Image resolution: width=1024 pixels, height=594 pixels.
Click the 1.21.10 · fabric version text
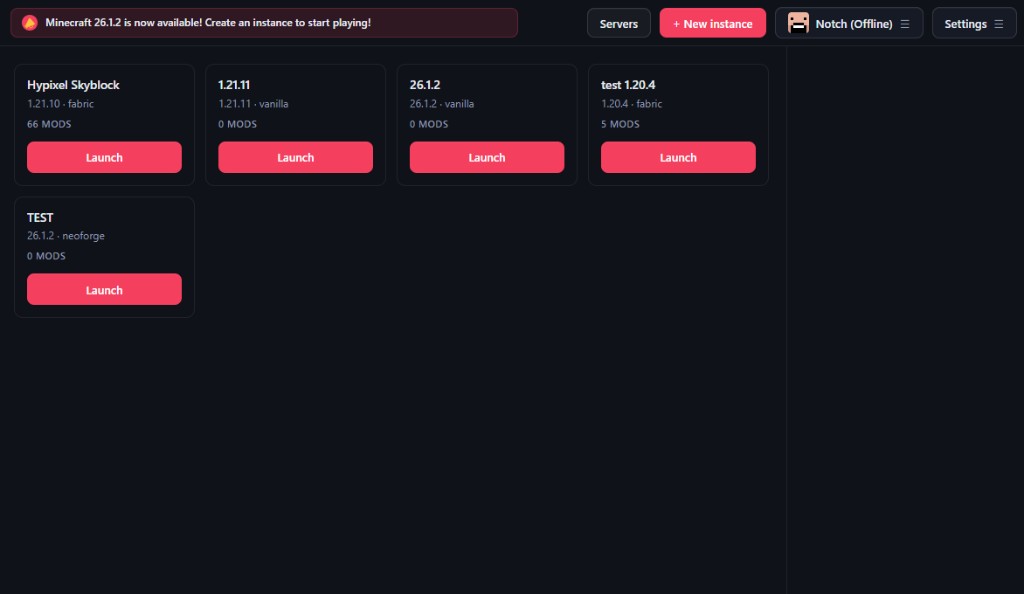pyautogui.click(x=60, y=104)
